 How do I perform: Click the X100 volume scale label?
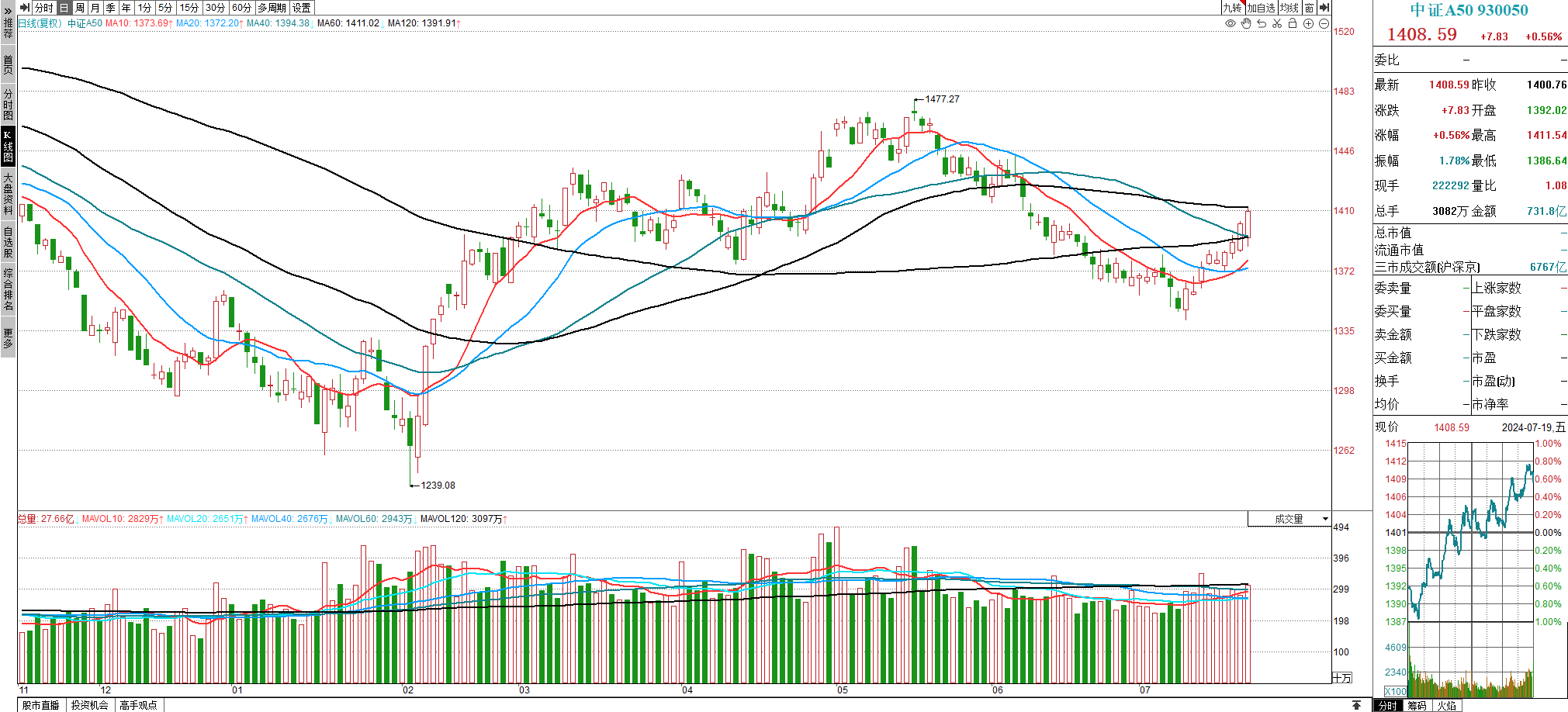(x=1395, y=691)
